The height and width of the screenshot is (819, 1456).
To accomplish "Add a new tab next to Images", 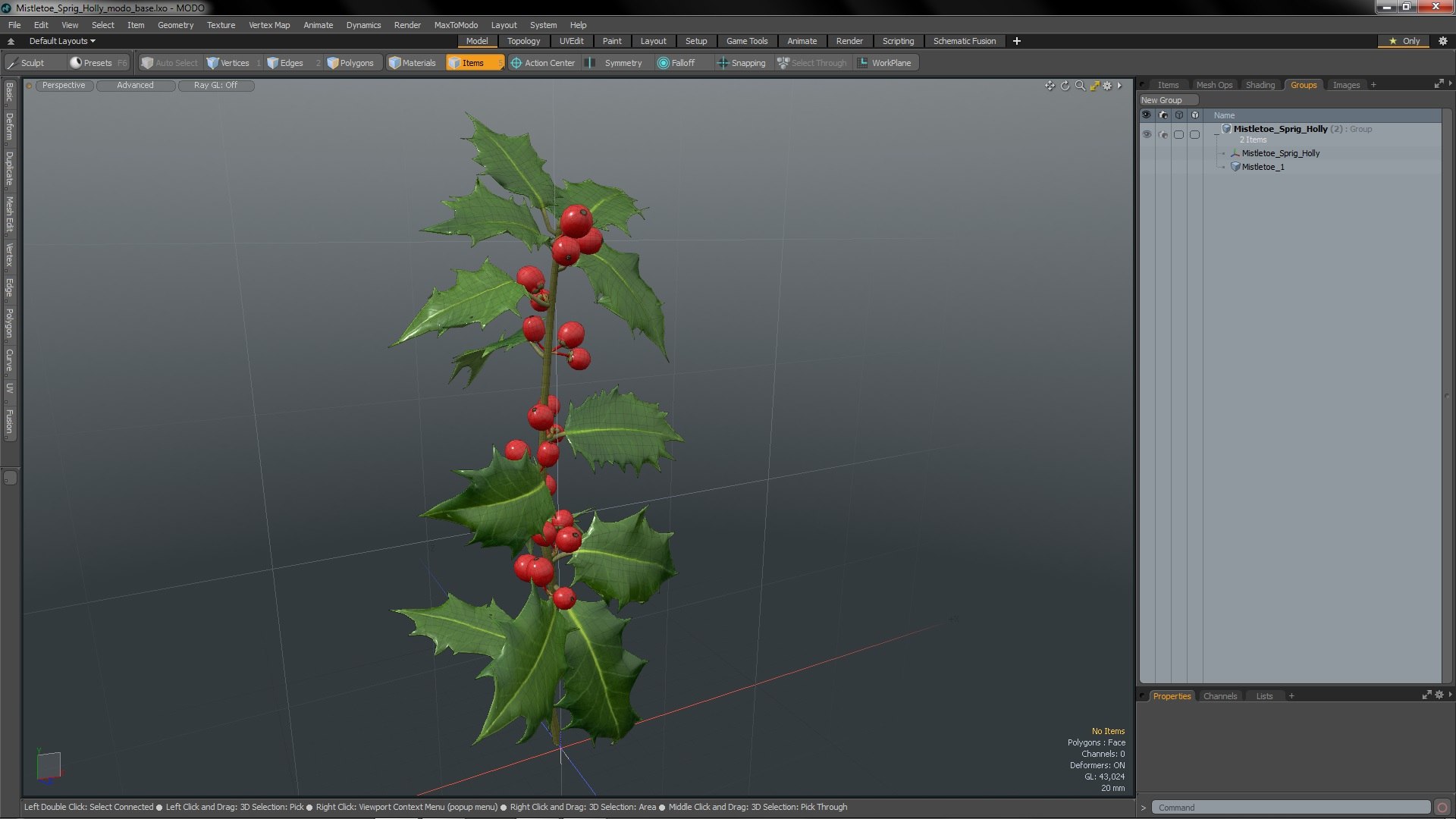I will (1373, 85).
